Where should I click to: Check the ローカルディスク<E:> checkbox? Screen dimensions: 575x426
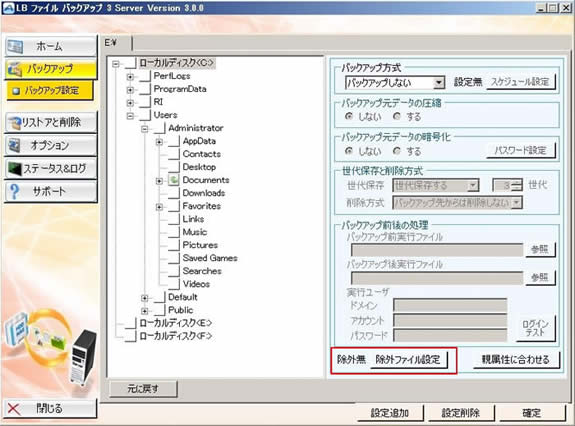coord(131,323)
